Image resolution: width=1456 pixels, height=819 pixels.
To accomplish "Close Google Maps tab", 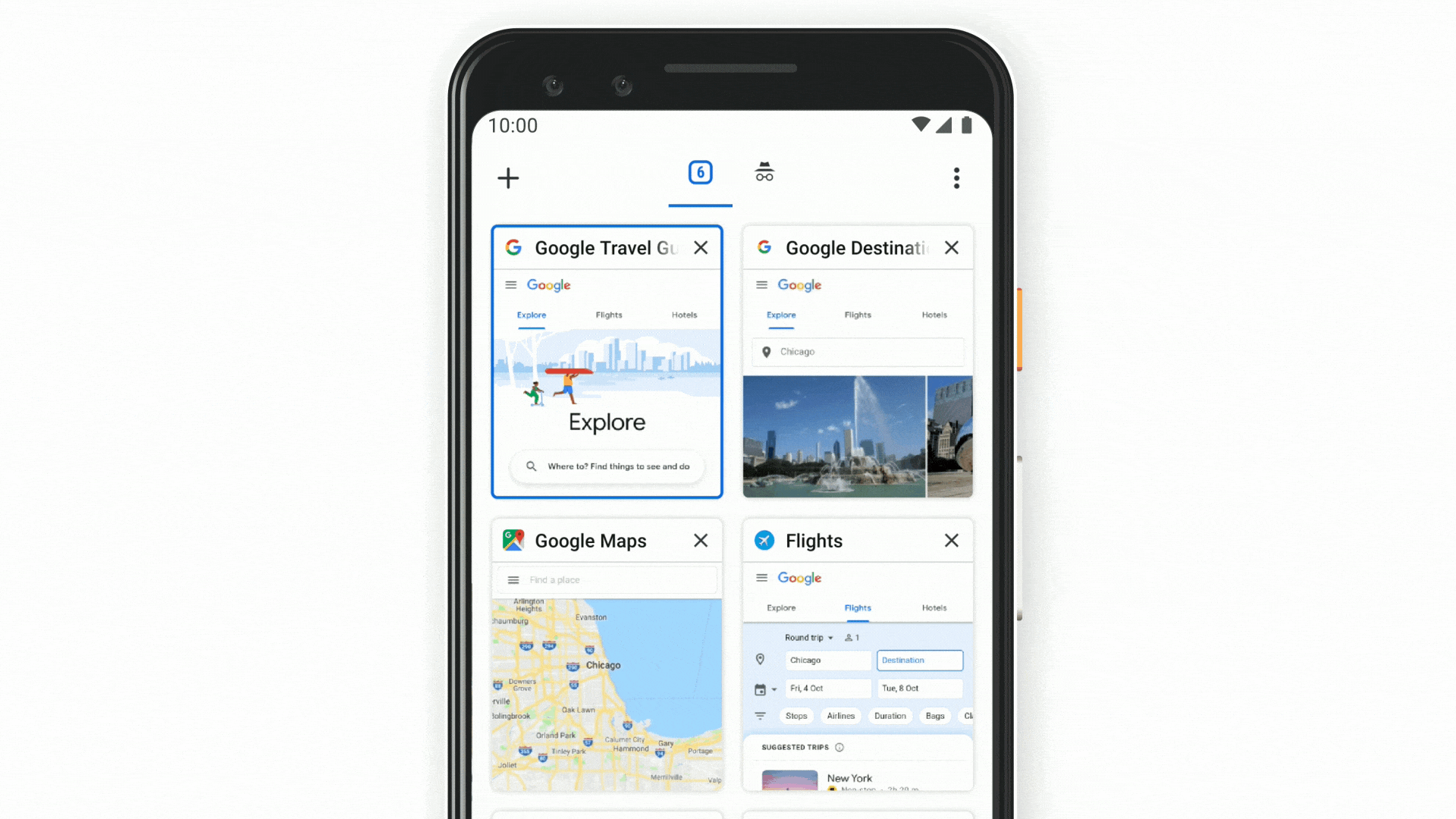I will (x=700, y=540).
